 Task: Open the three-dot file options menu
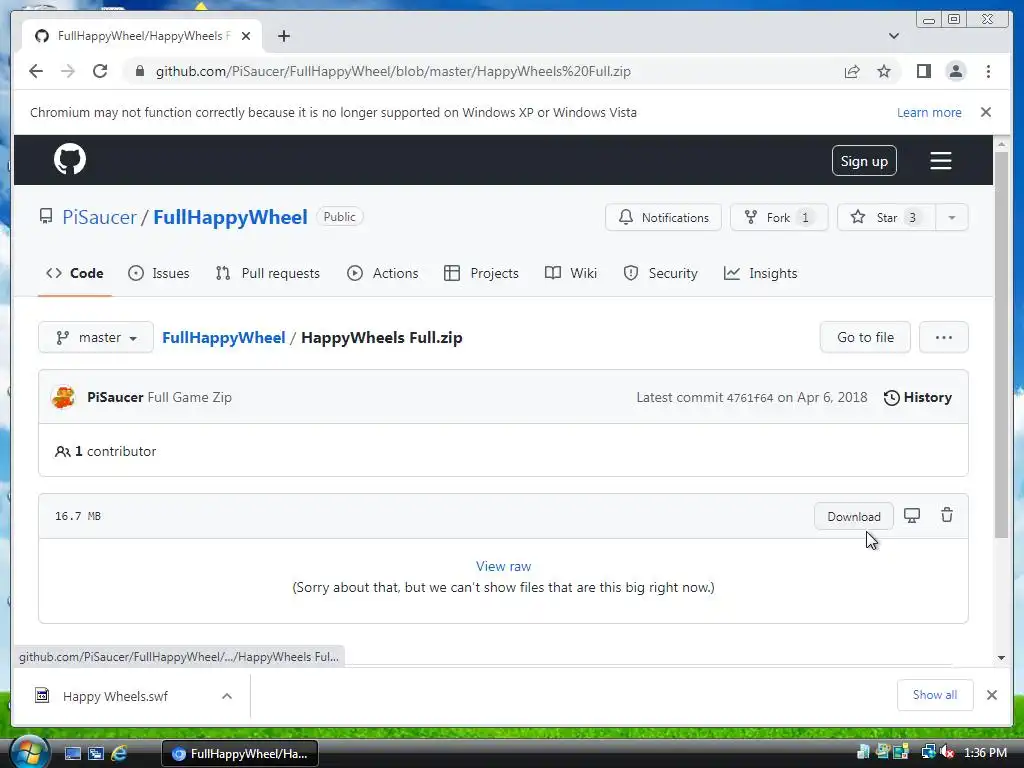943,338
